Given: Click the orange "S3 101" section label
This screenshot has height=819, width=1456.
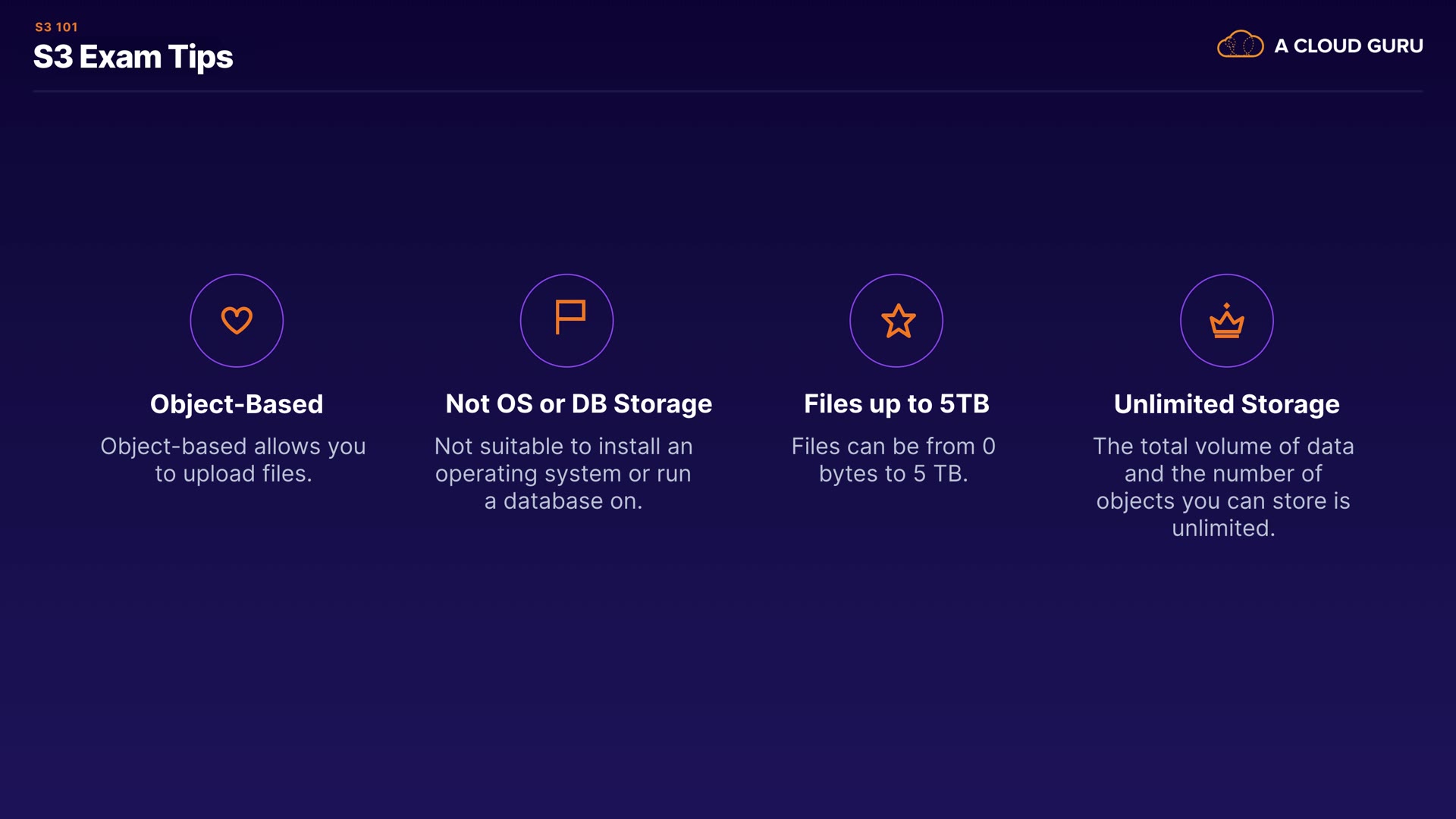Looking at the screenshot, I should pos(56,27).
